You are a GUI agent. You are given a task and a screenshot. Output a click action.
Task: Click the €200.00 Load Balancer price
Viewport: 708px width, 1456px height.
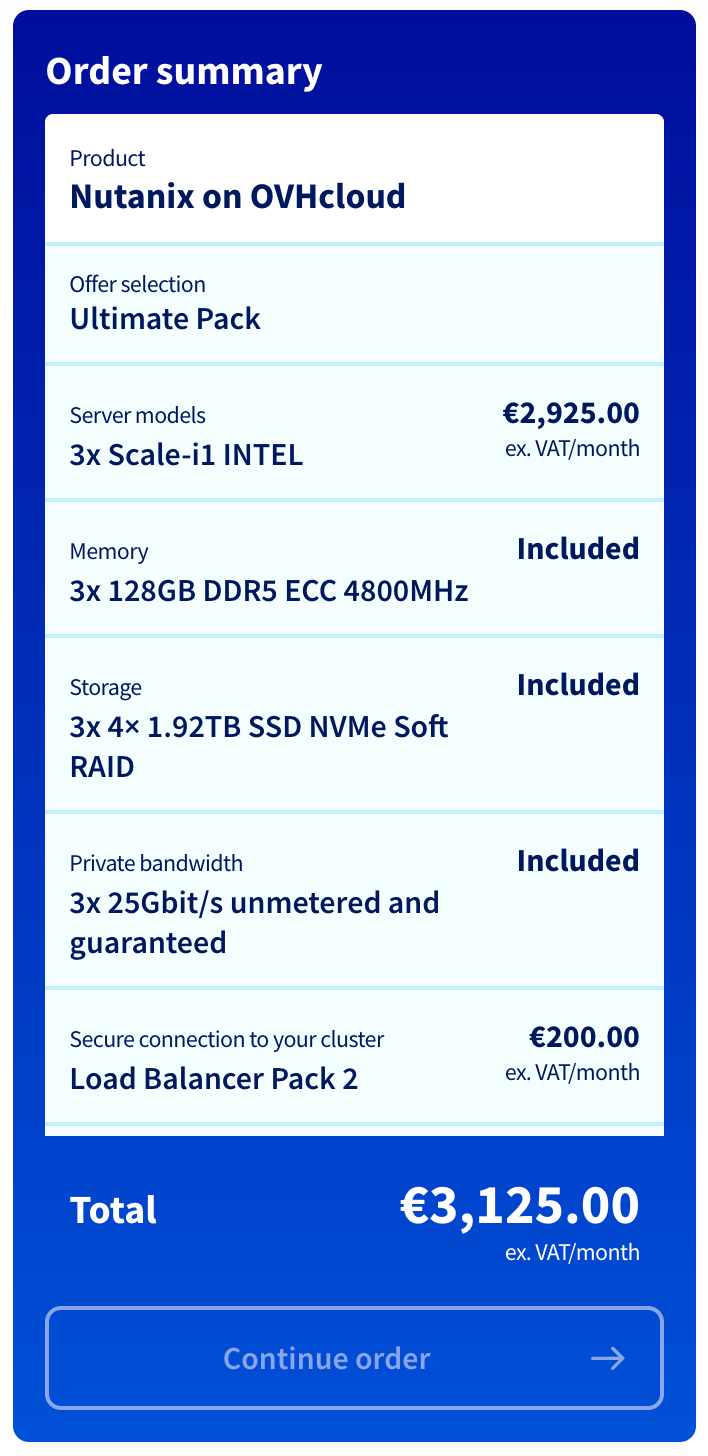(x=584, y=1037)
